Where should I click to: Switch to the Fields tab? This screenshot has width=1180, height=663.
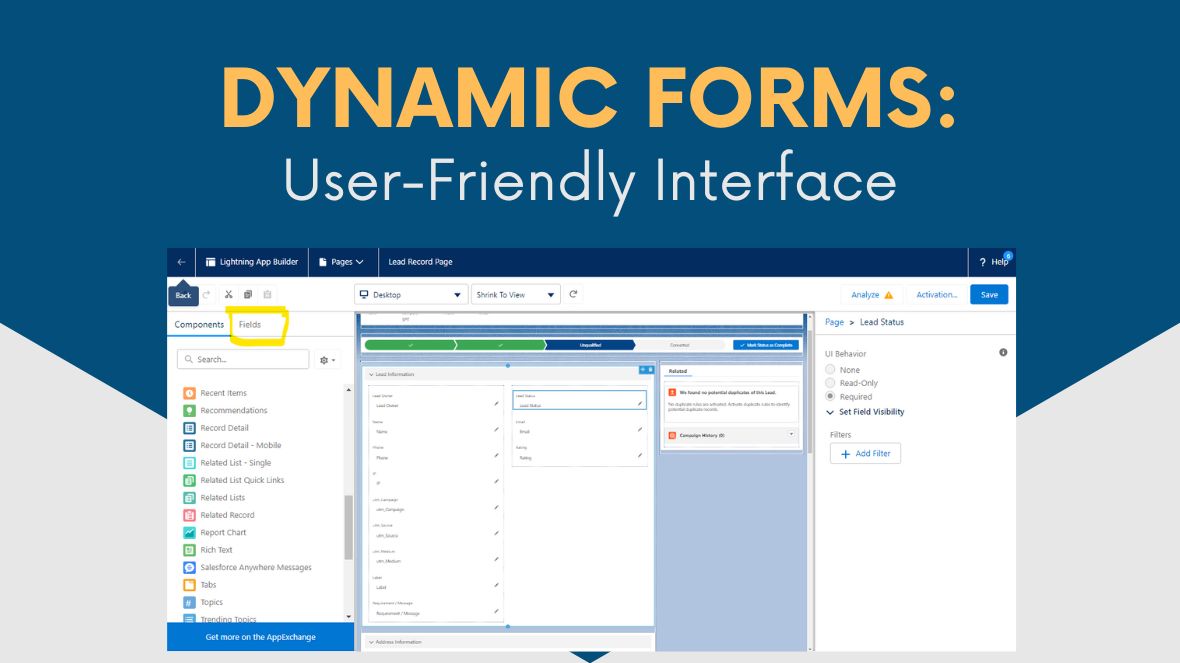tap(250, 324)
